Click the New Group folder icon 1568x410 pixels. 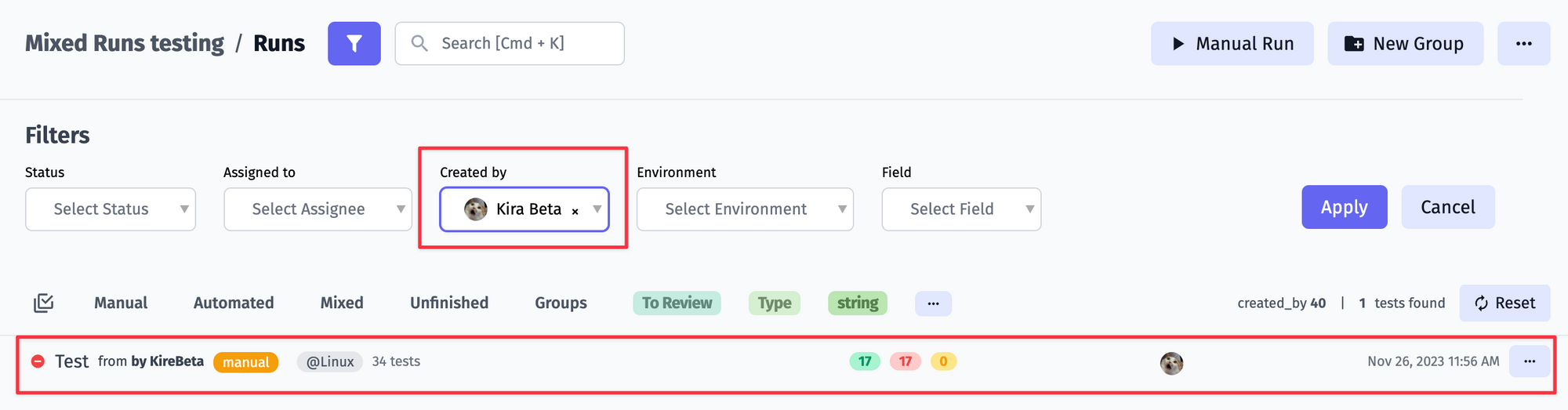pos(1354,44)
